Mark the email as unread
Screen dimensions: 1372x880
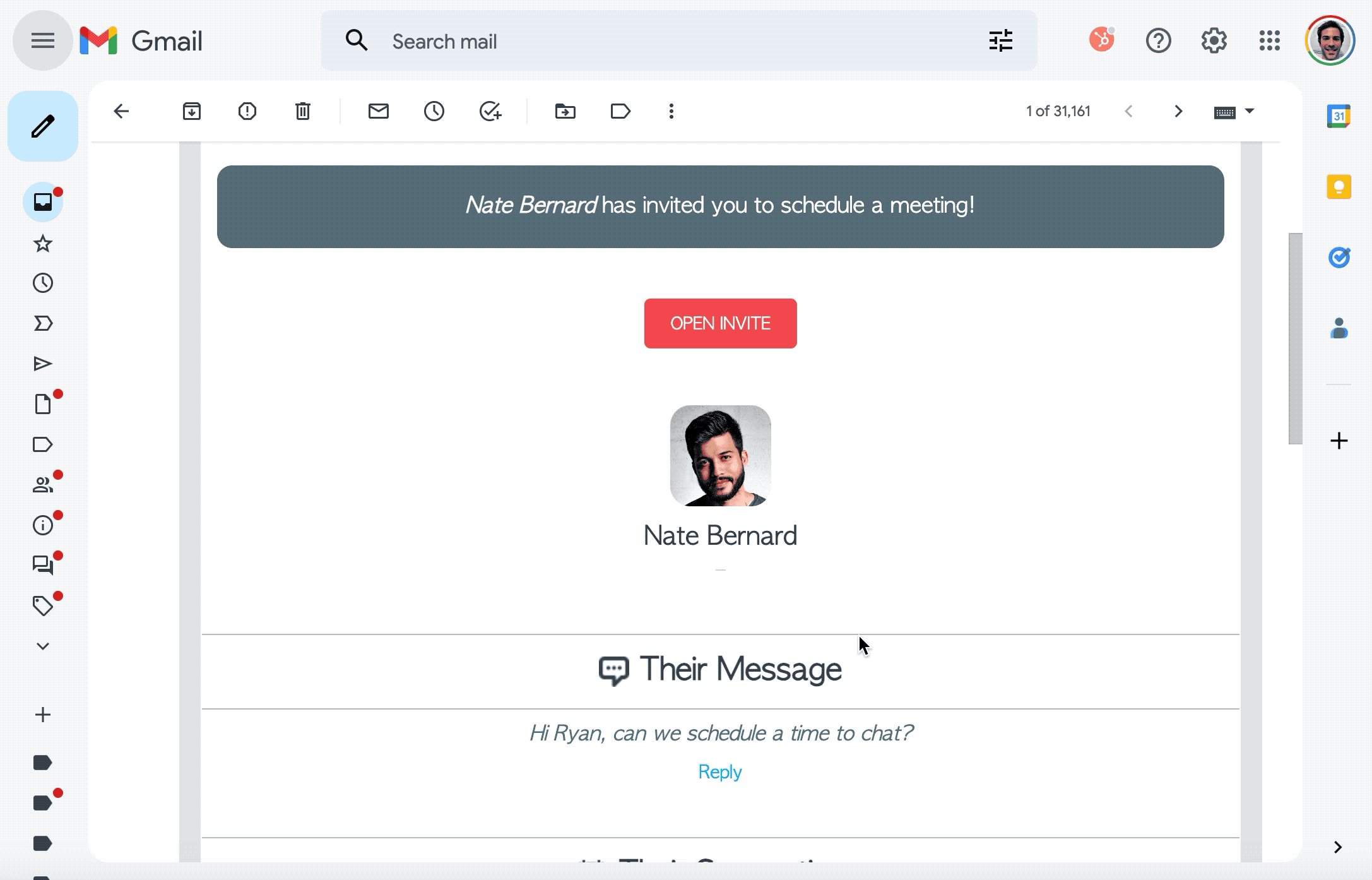(378, 112)
